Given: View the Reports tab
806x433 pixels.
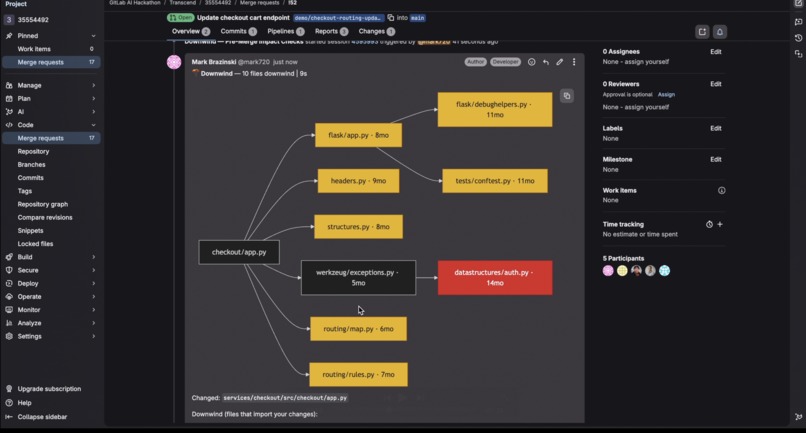Looking at the screenshot, I should pyautogui.click(x=332, y=31).
